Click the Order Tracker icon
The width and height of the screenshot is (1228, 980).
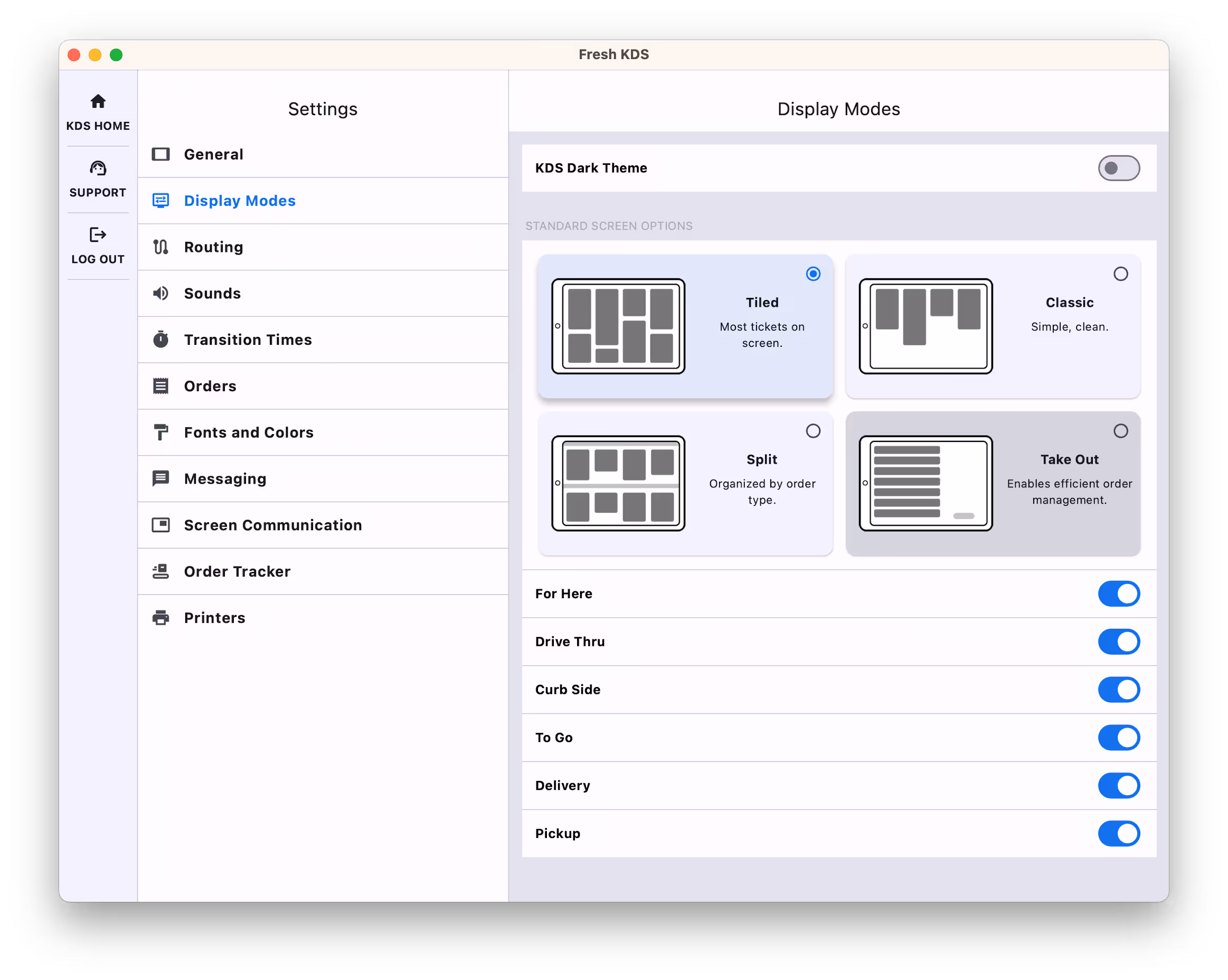click(x=160, y=571)
